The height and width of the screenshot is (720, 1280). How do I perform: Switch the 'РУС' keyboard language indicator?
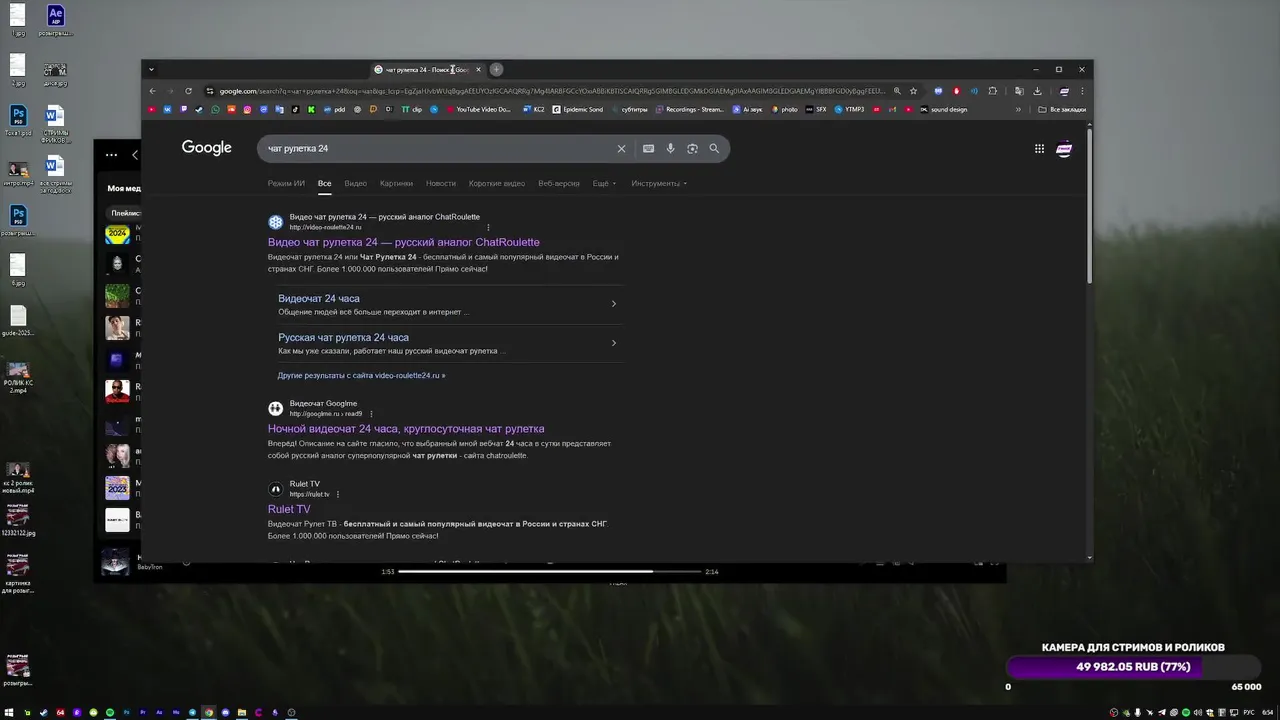[1248, 712]
